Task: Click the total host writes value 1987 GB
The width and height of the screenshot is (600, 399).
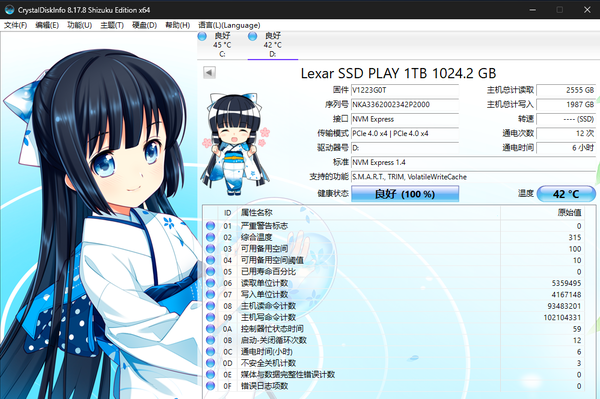Action: 566,104
